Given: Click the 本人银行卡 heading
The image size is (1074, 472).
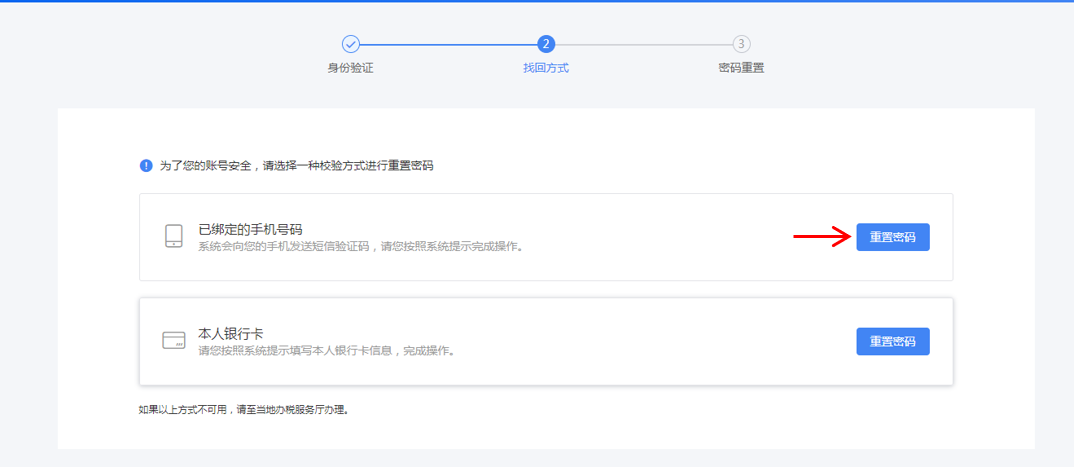Looking at the screenshot, I should coord(230,333).
